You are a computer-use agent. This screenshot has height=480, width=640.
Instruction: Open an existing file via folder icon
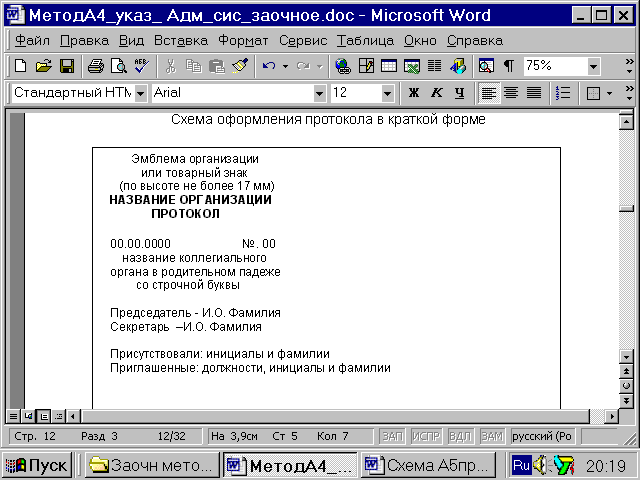coord(43,66)
